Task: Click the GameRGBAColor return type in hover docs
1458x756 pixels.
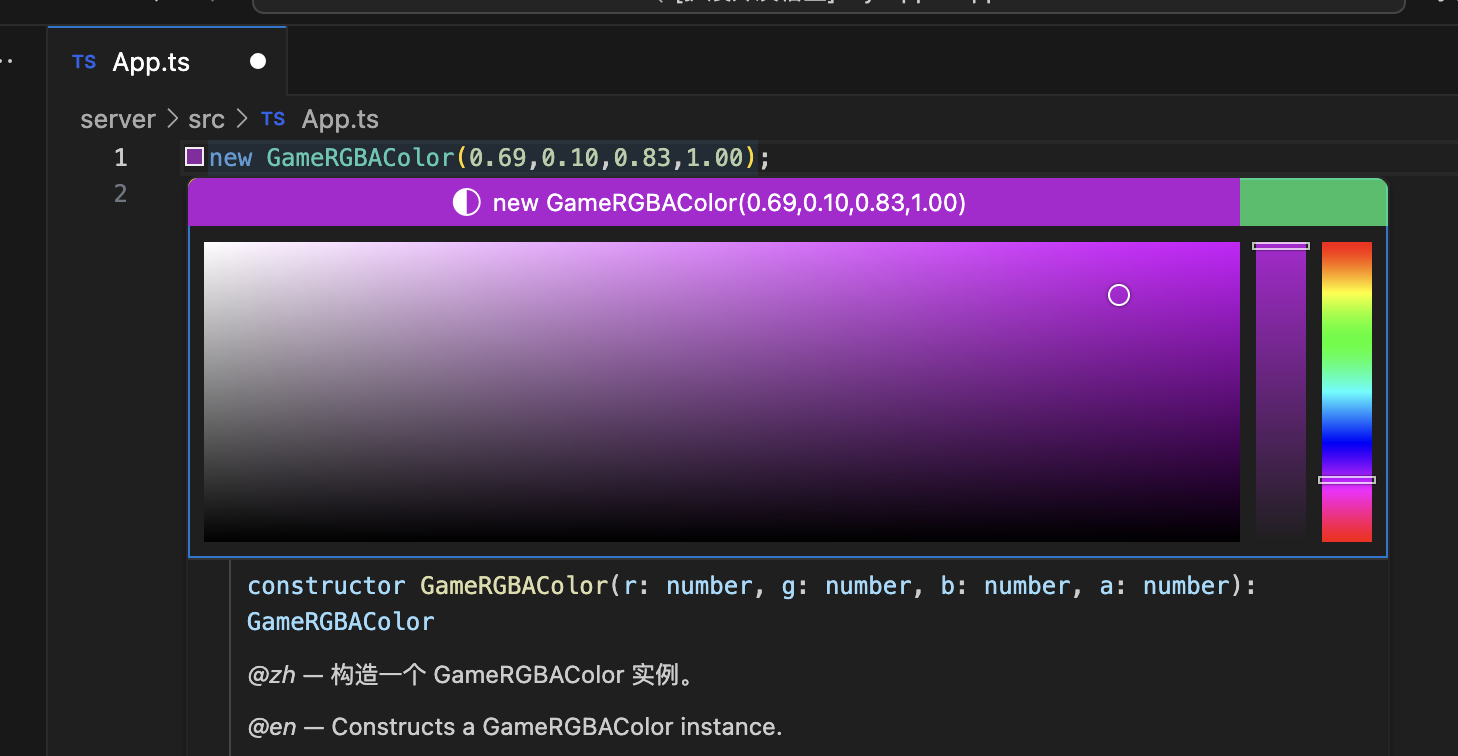Action: 341,621
